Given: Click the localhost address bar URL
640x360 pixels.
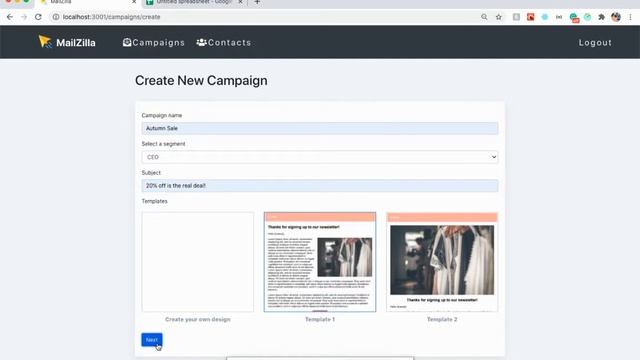Looking at the screenshot, I should click(x=111, y=17).
